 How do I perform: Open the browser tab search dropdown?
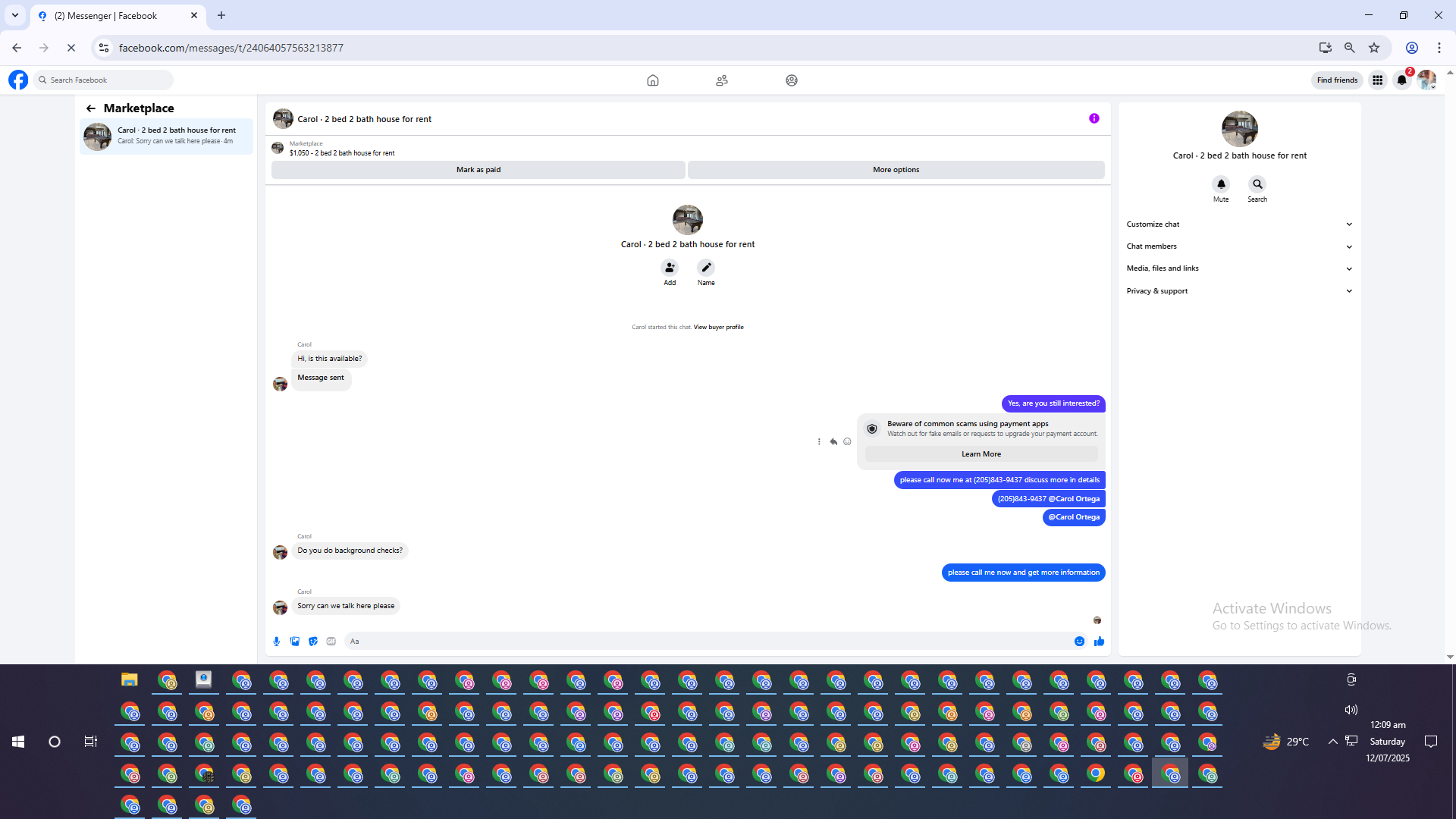pos(15,15)
